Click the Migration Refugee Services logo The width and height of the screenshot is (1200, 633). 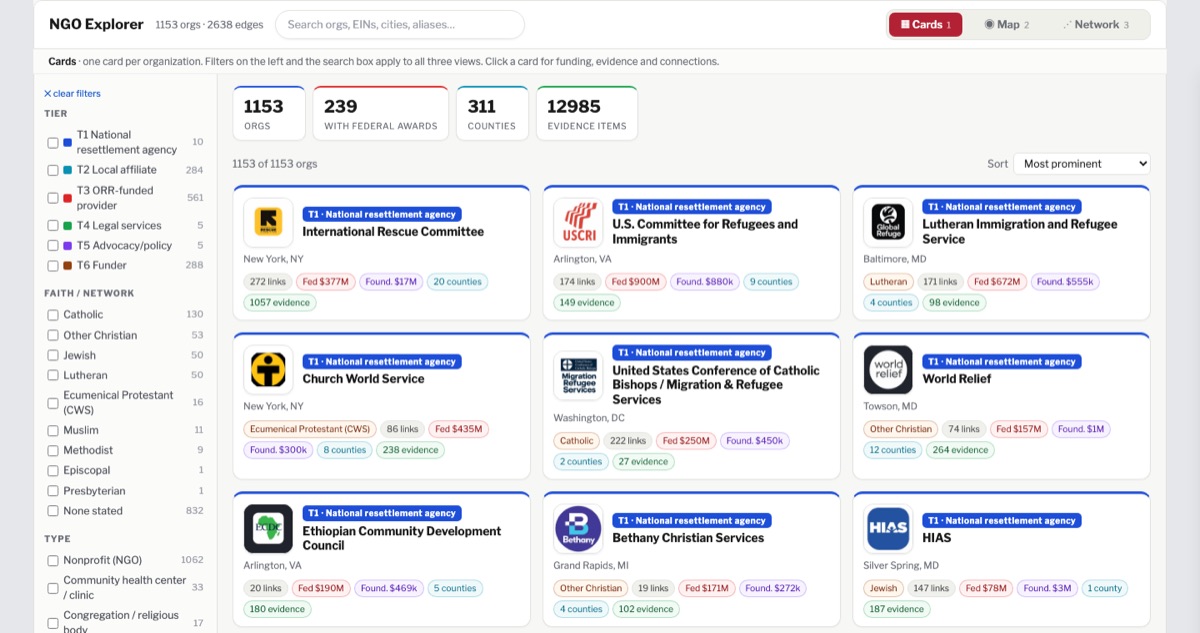pos(578,376)
